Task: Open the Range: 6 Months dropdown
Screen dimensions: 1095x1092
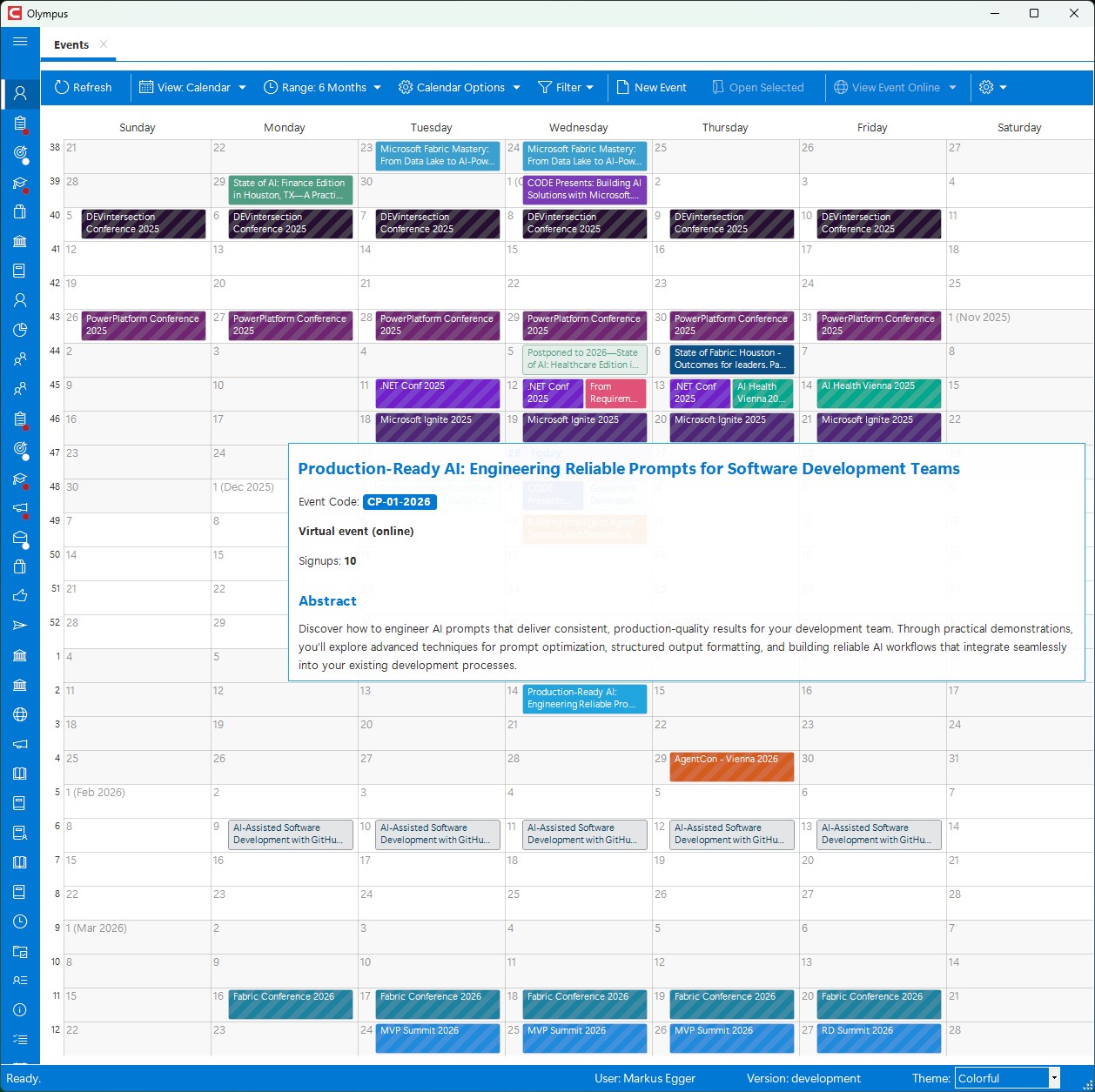Action: [x=323, y=87]
